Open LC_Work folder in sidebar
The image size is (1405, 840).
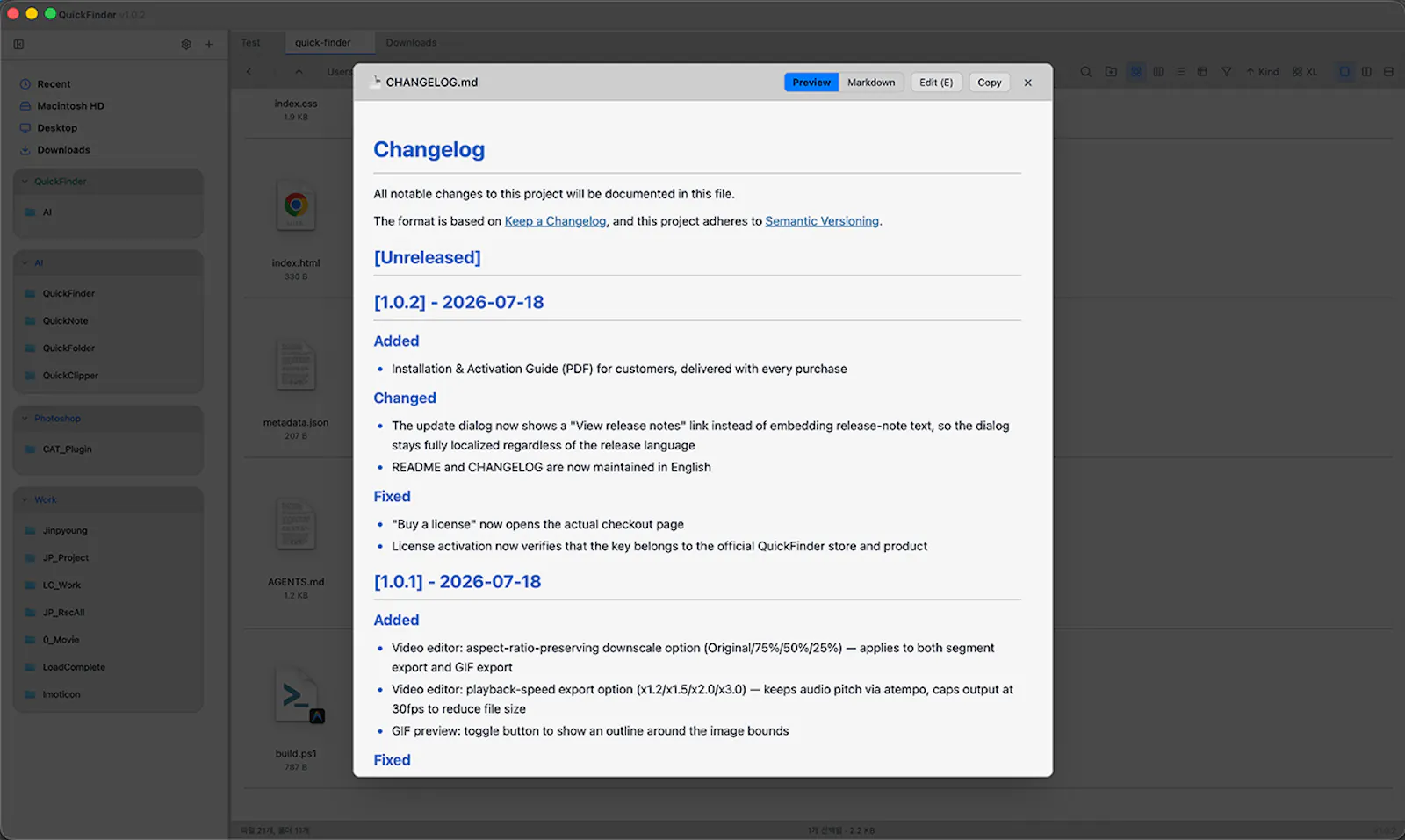tap(61, 585)
